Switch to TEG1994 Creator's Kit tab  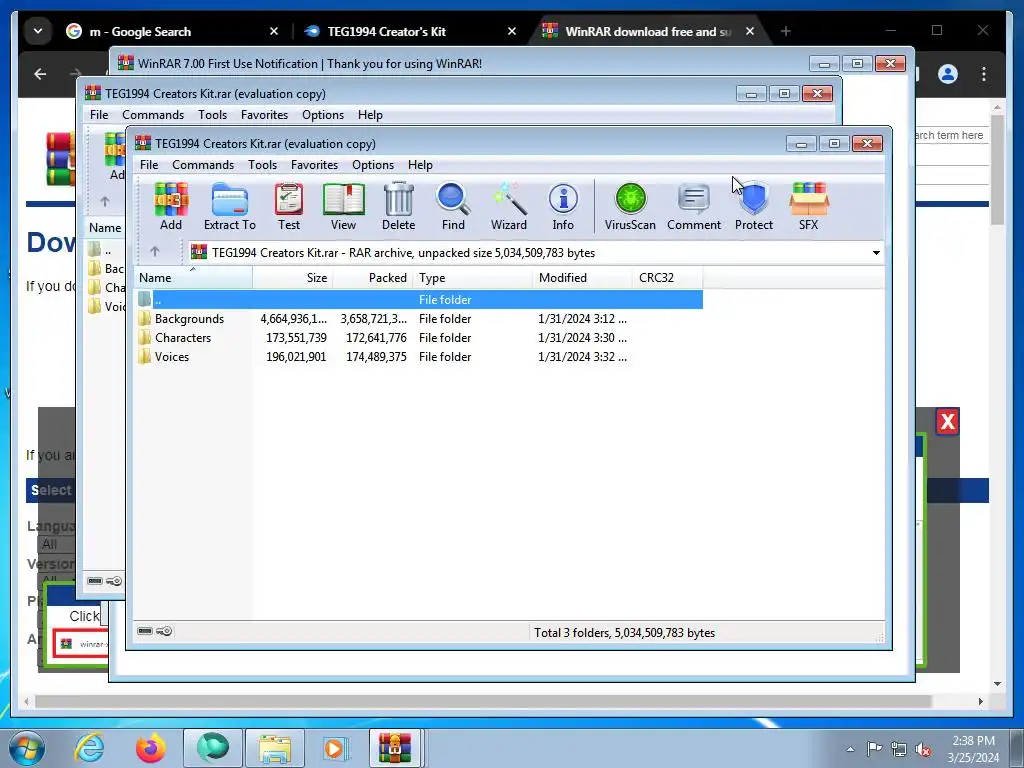[411, 31]
